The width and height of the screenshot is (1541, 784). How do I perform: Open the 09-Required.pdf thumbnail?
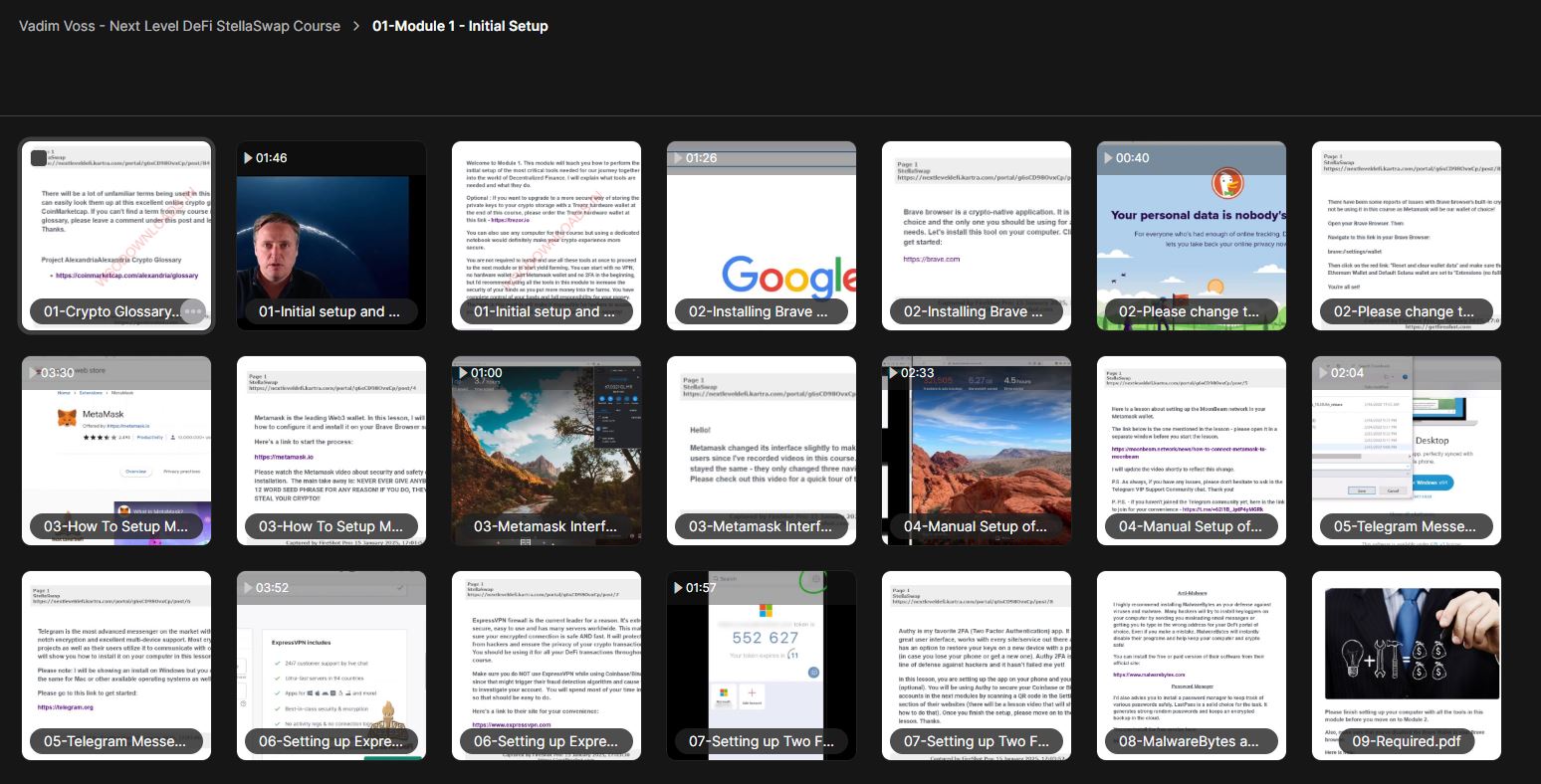tap(1406, 657)
